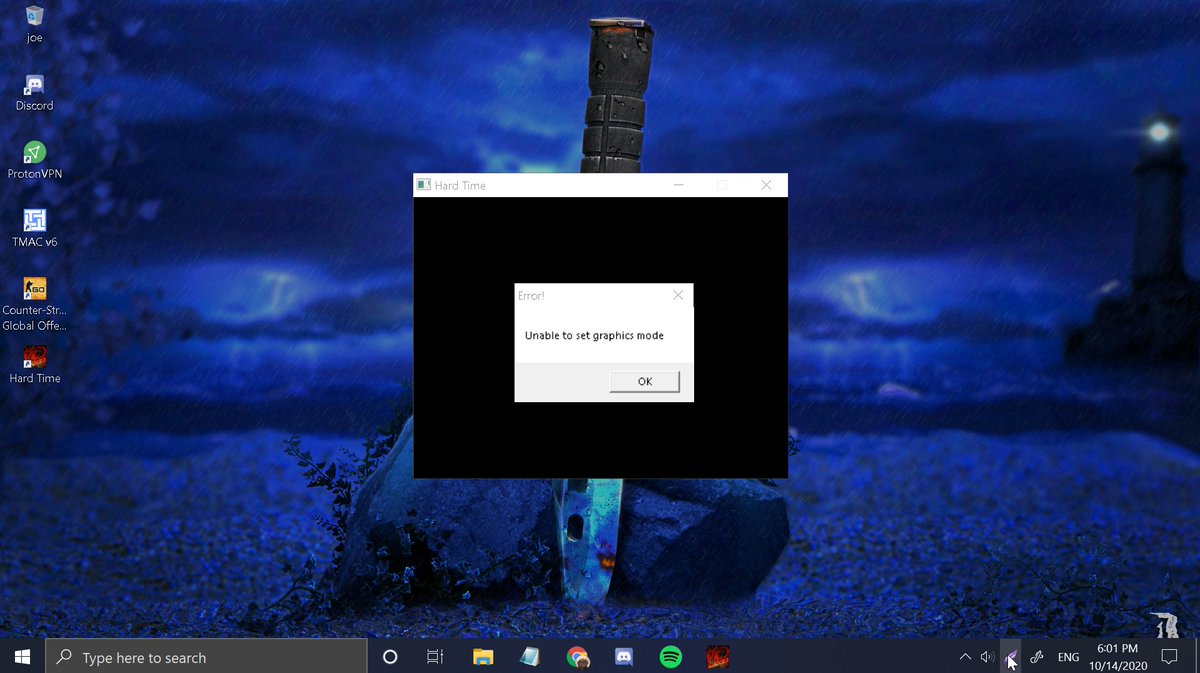Close the Error! dialog with X
Image resolution: width=1200 pixels, height=673 pixels.
point(678,295)
